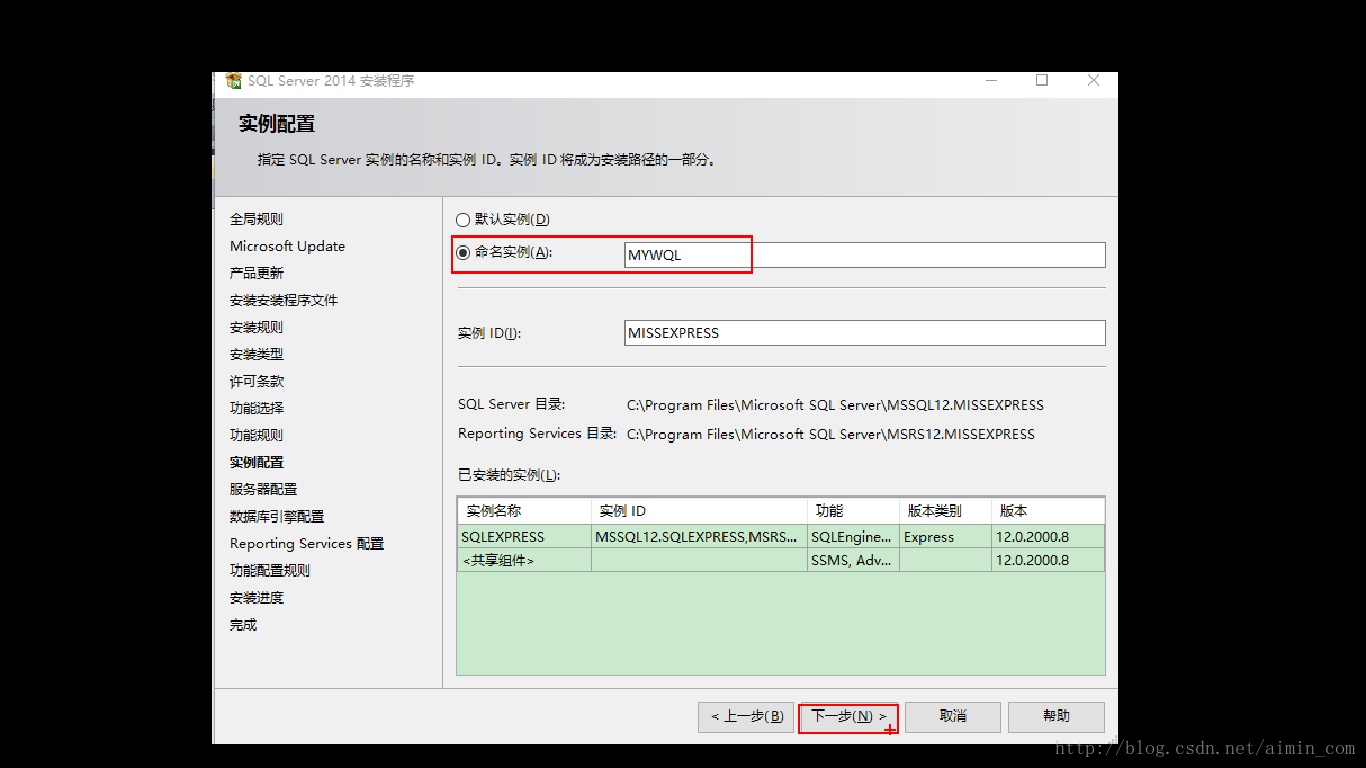Select the 功能规则 step
1366x768 pixels.
point(257,435)
